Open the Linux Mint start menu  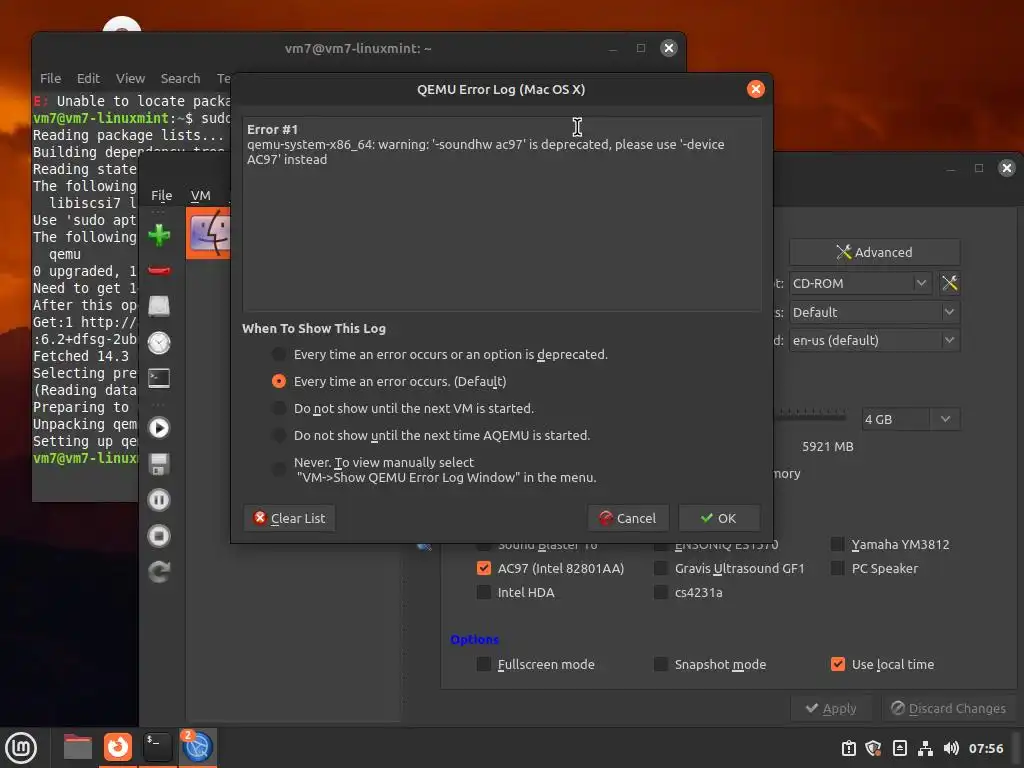[x=21, y=747]
